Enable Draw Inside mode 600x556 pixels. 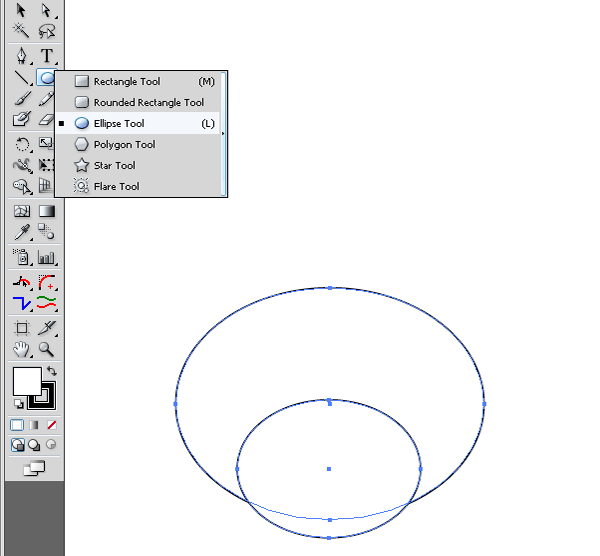51,445
